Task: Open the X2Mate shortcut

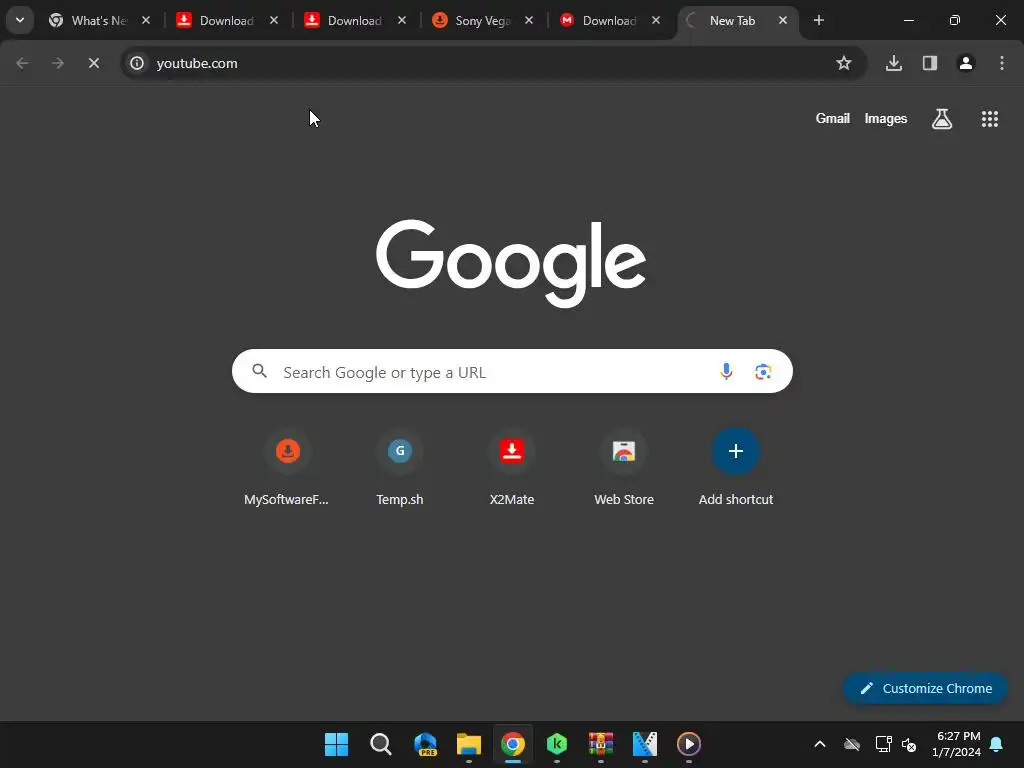Action: pos(512,467)
